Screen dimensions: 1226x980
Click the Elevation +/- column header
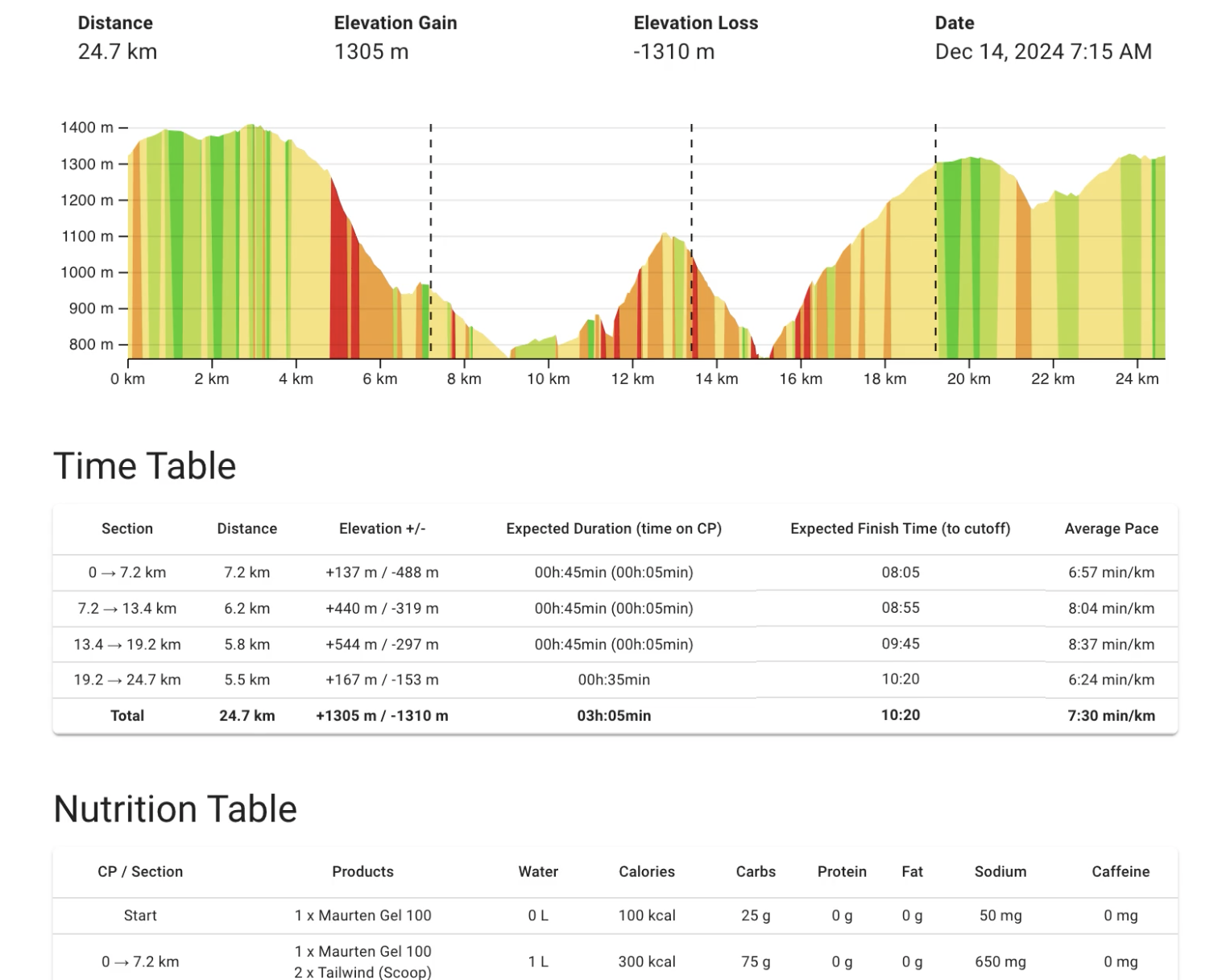coord(382,529)
